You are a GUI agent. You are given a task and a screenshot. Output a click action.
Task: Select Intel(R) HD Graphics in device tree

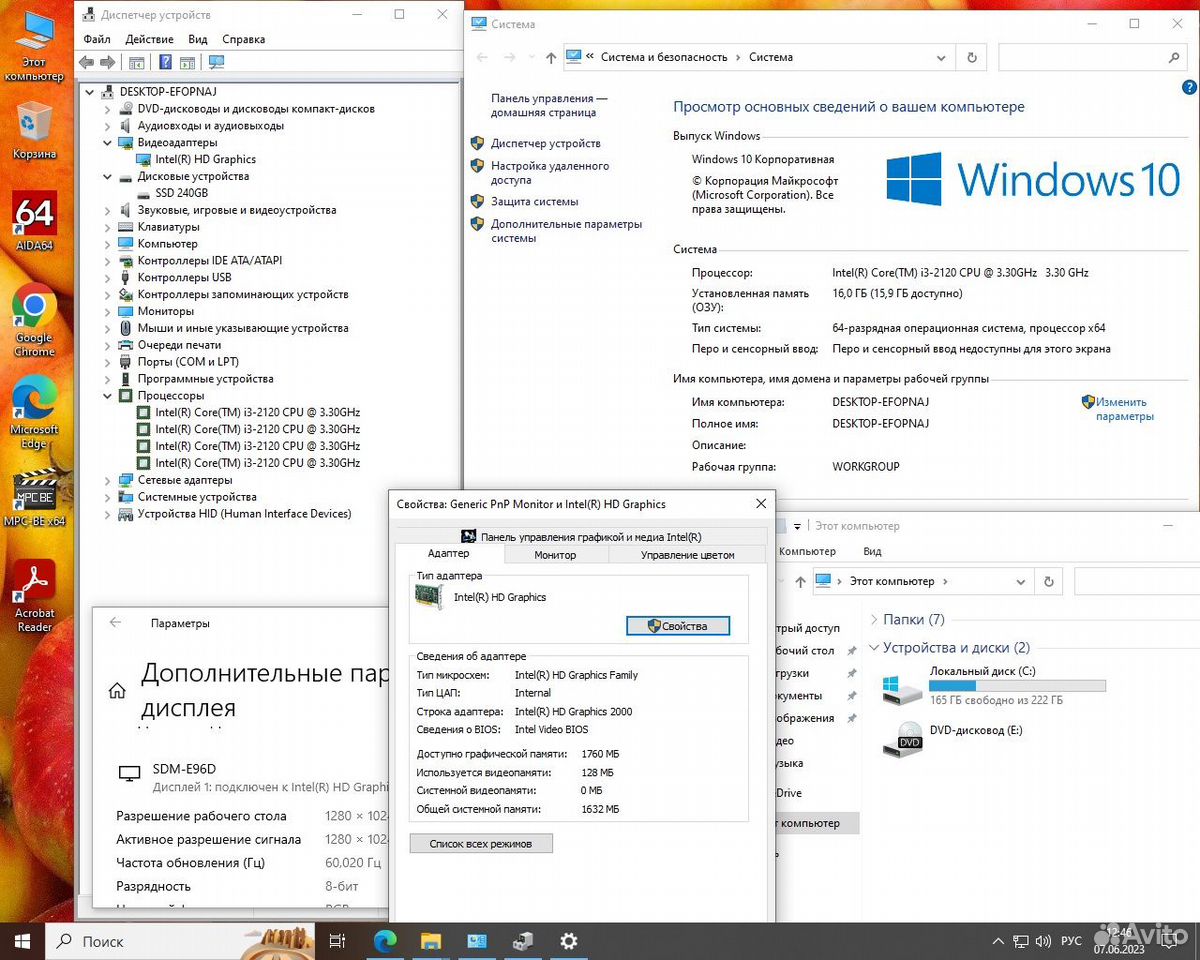pos(205,159)
